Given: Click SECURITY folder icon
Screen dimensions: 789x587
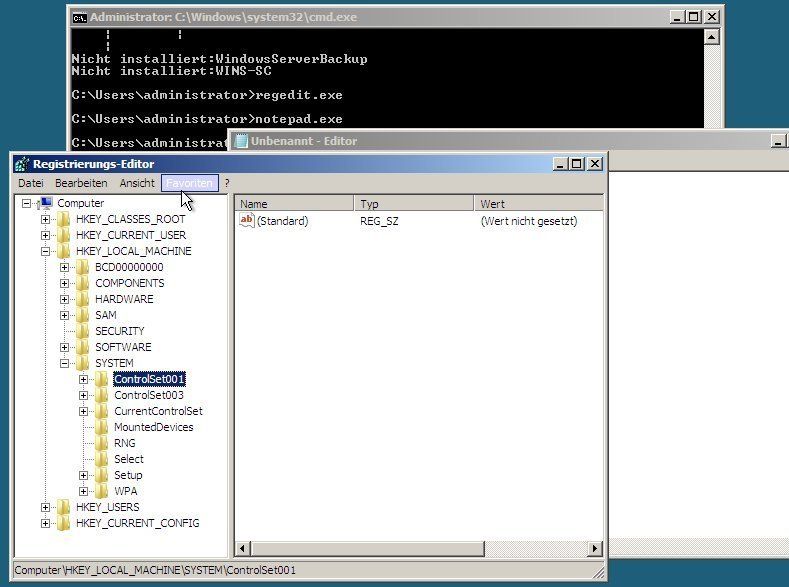Looking at the screenshot, I should click(83, 331).
